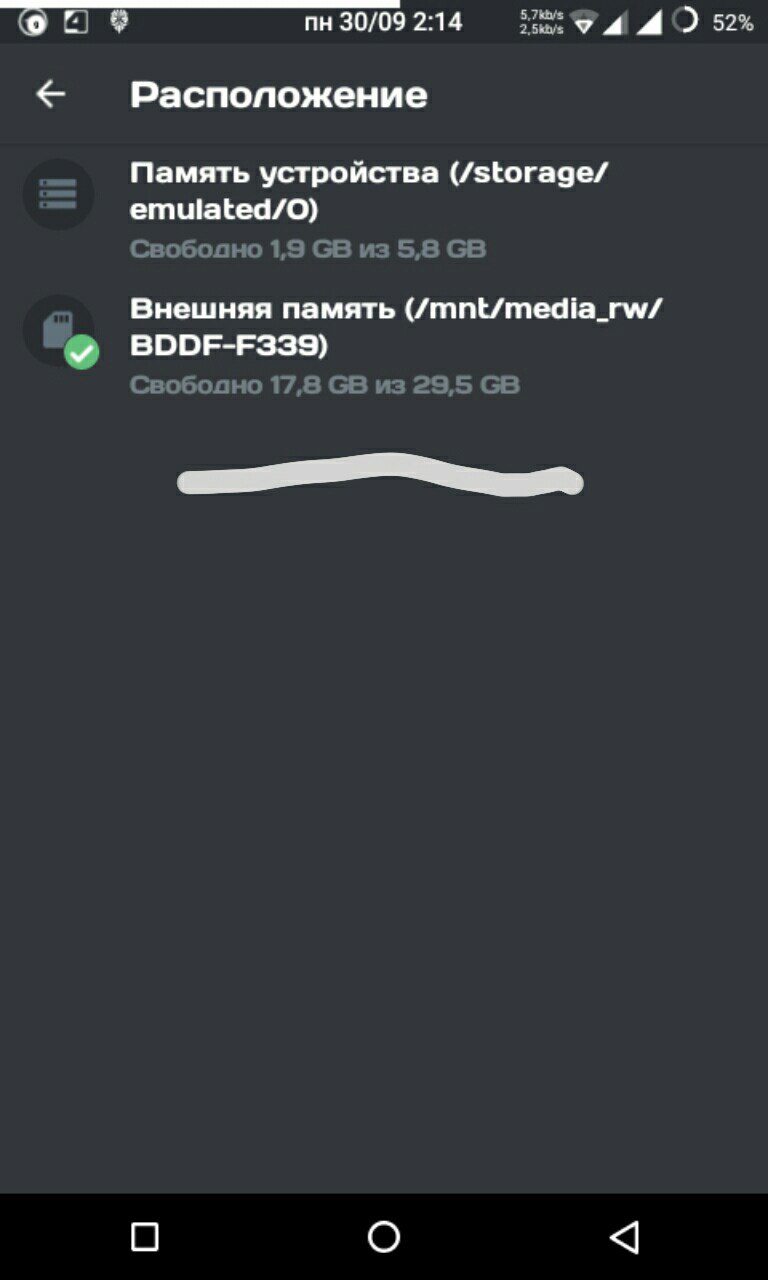Open recent apps with the square button
Image resolution: width=768 pixels, height=1280 pixels.
click(145, 1237)
